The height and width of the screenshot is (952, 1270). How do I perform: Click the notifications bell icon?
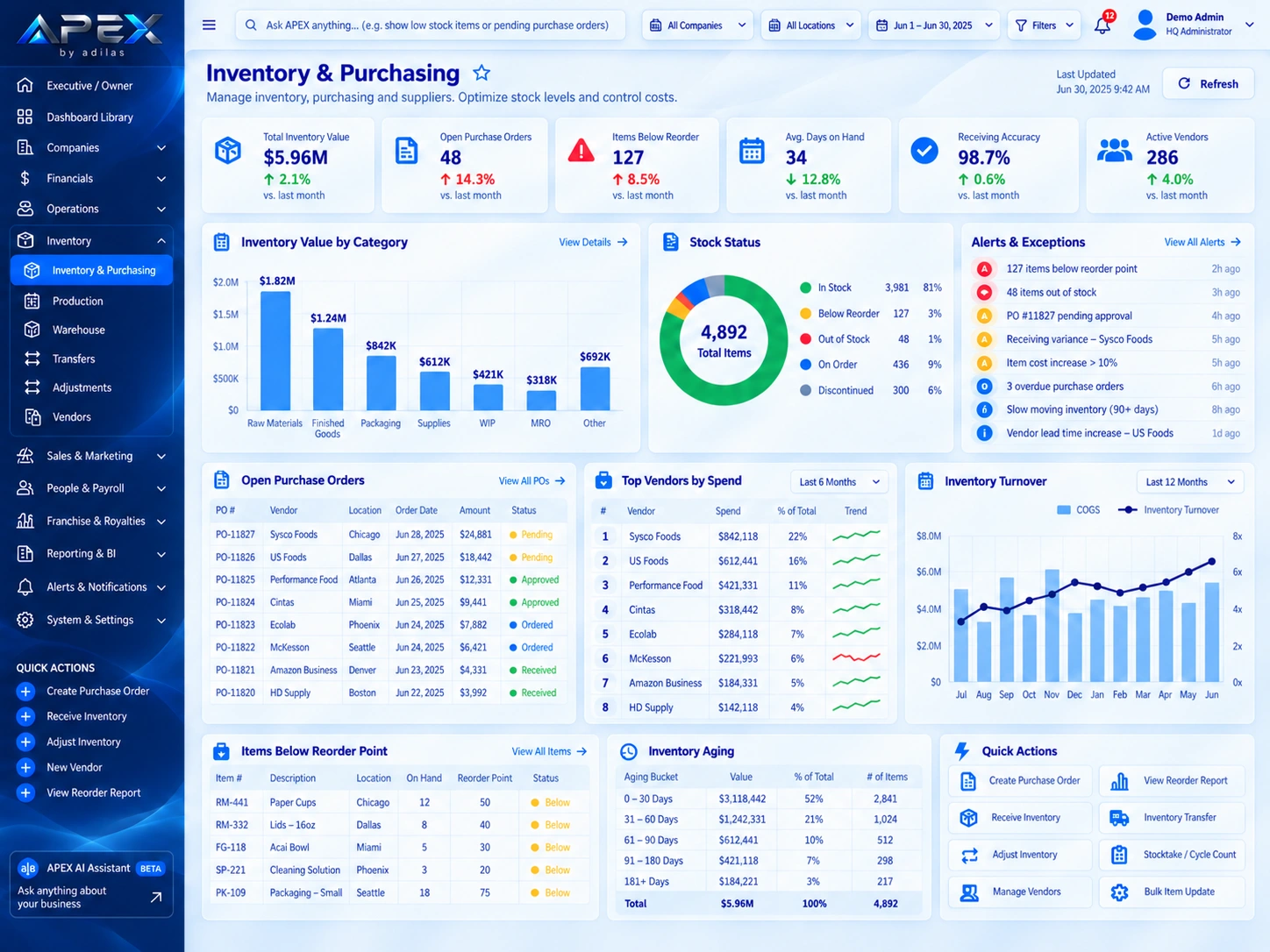tap(1102, 25)
